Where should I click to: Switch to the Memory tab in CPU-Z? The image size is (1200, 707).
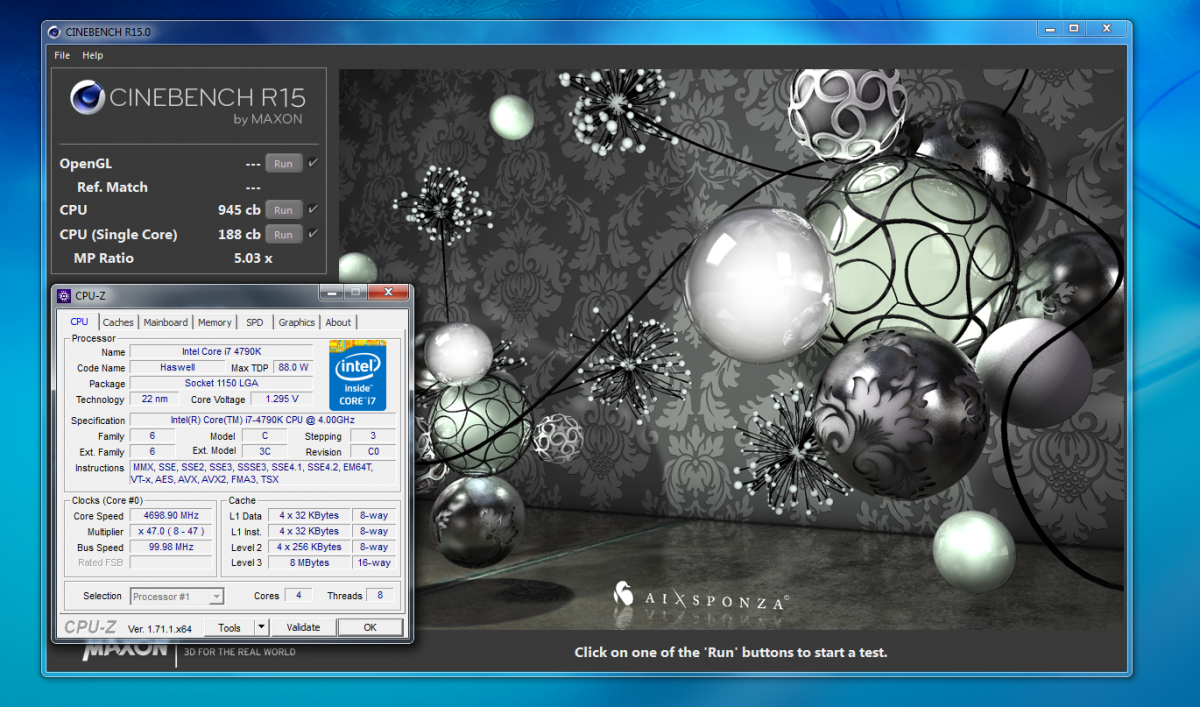[x=214, y=322]
